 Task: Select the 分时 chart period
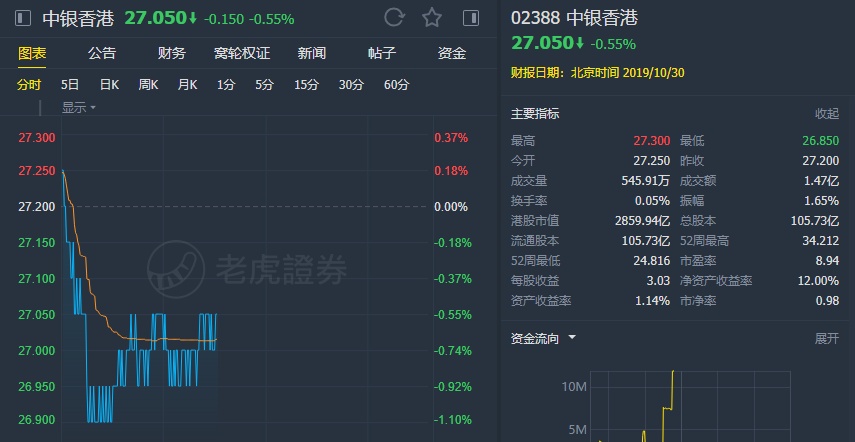29,85
